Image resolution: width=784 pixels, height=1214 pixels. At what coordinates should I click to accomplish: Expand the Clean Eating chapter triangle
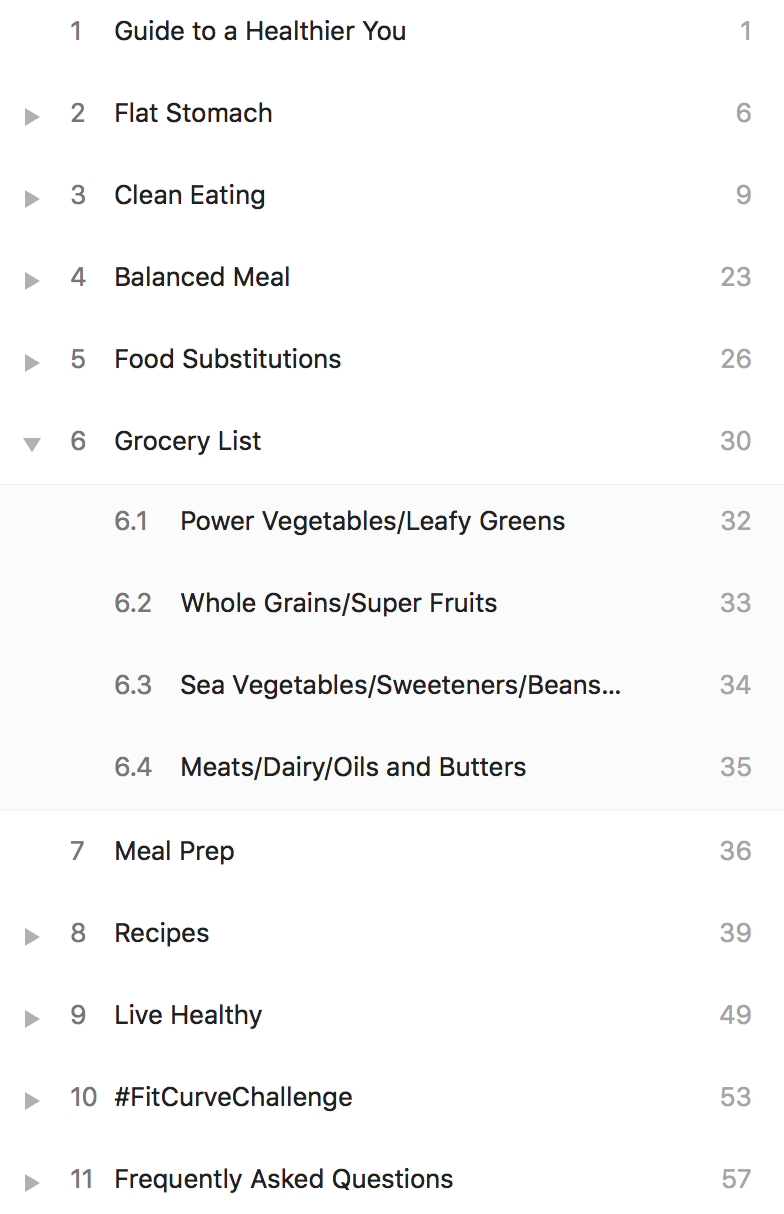pyautogui.click(x=32, y=199)
